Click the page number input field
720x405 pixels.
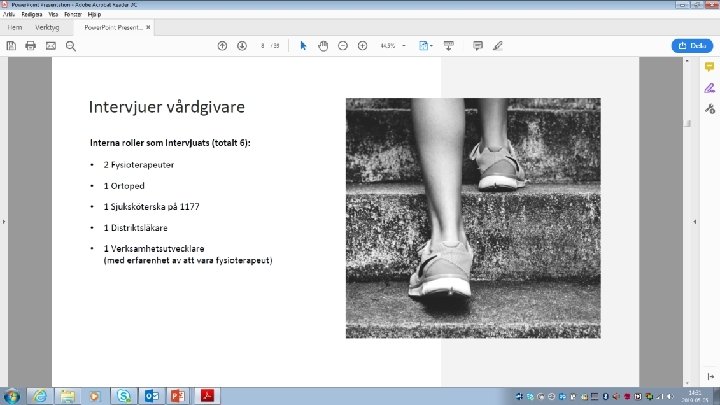[262, 46]
